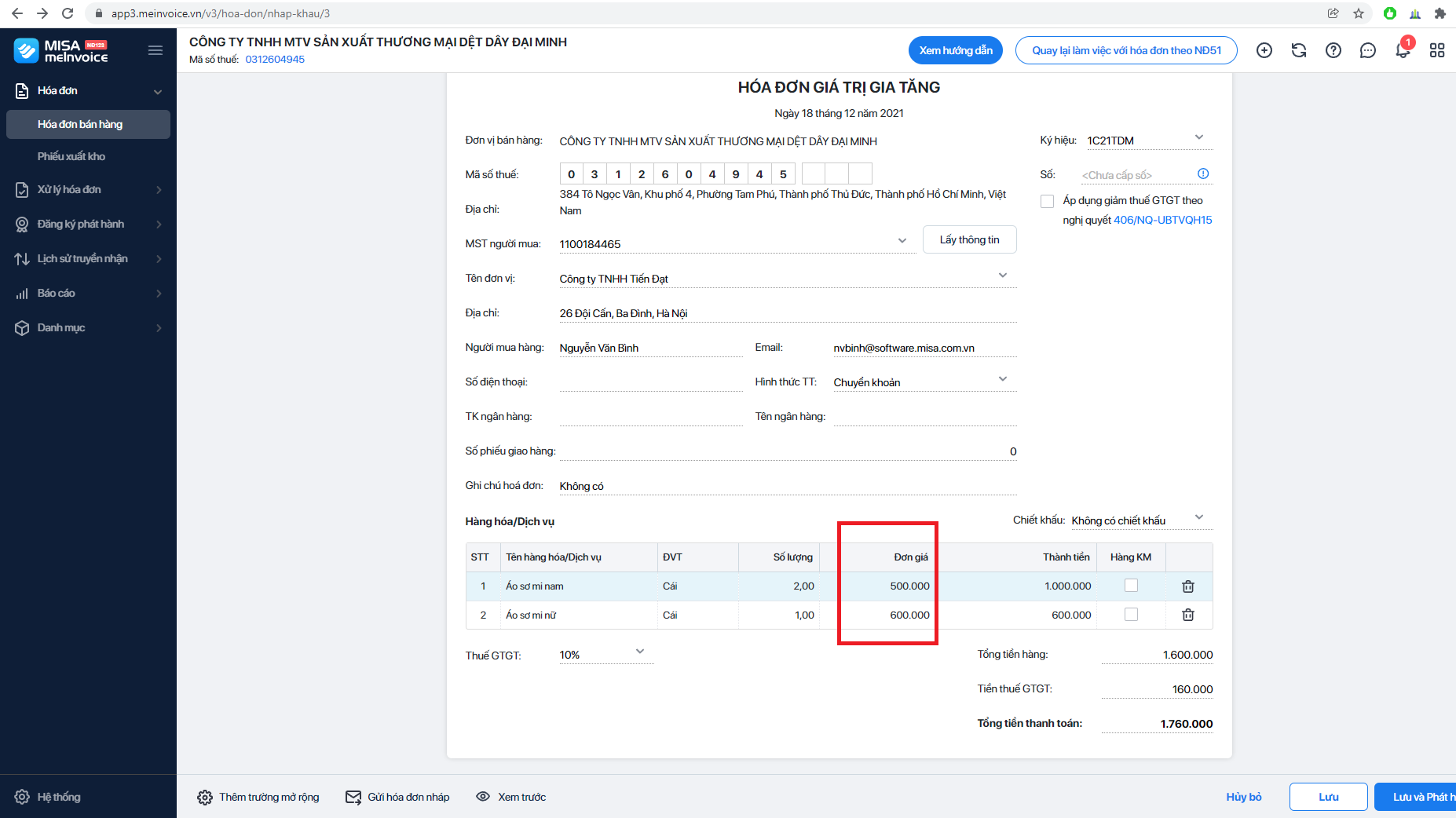This screenshot has height=818, width=1456.
Task: Open Hình thức TT dropdown
Action: [1003, 379]
